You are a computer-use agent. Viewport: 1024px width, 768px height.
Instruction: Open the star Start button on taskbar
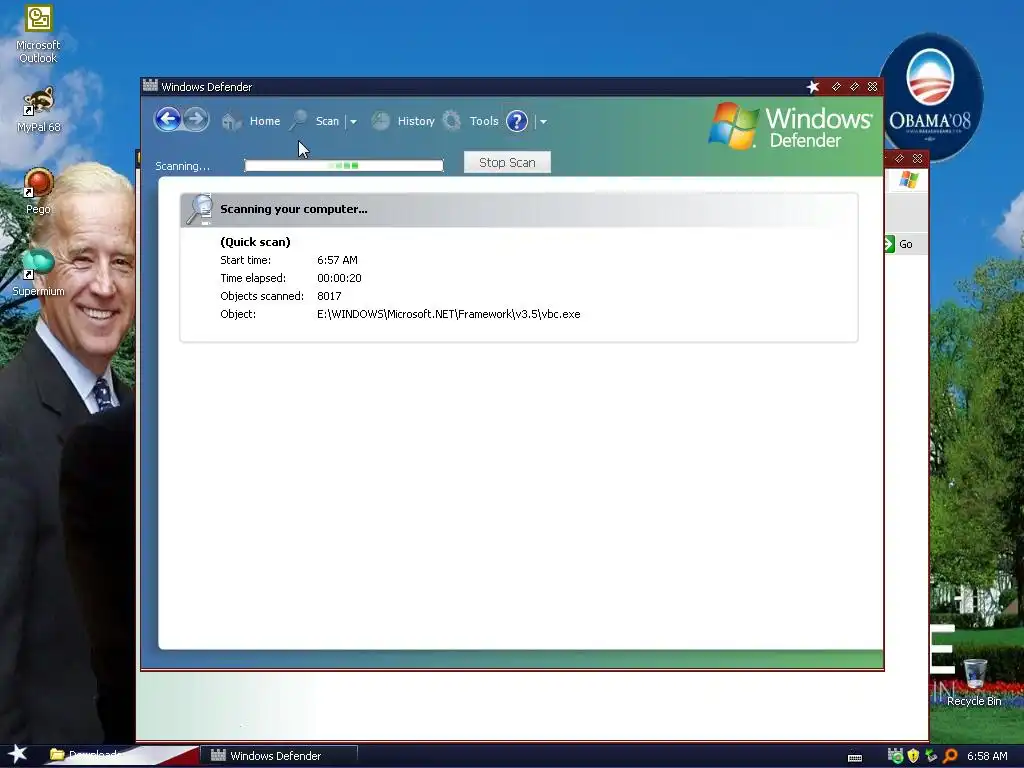[x=18, y=754]
